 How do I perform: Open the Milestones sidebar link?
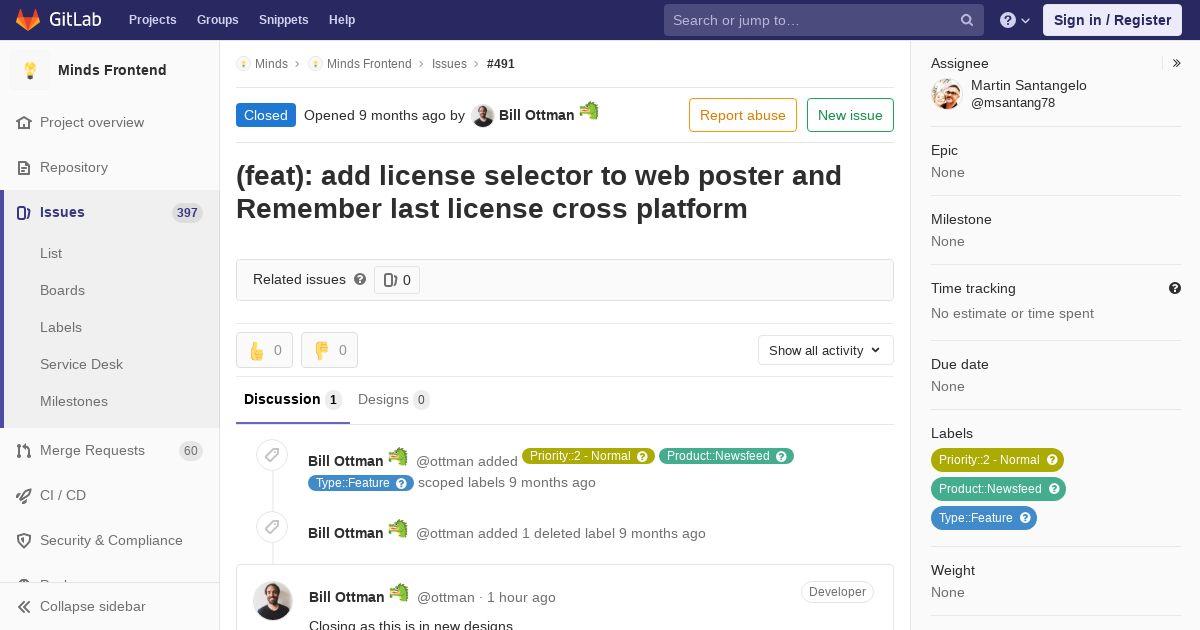pyautogui.click(x=74, y=401)
